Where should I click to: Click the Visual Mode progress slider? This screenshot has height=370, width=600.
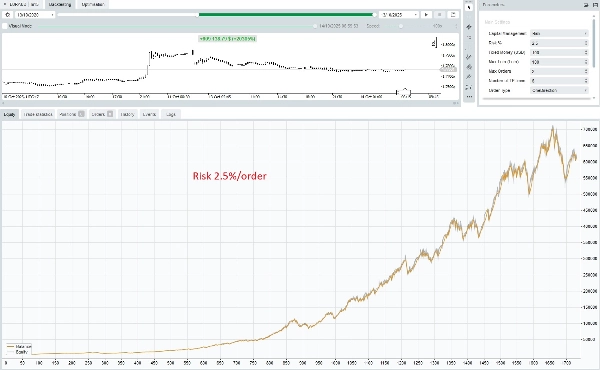177,26
